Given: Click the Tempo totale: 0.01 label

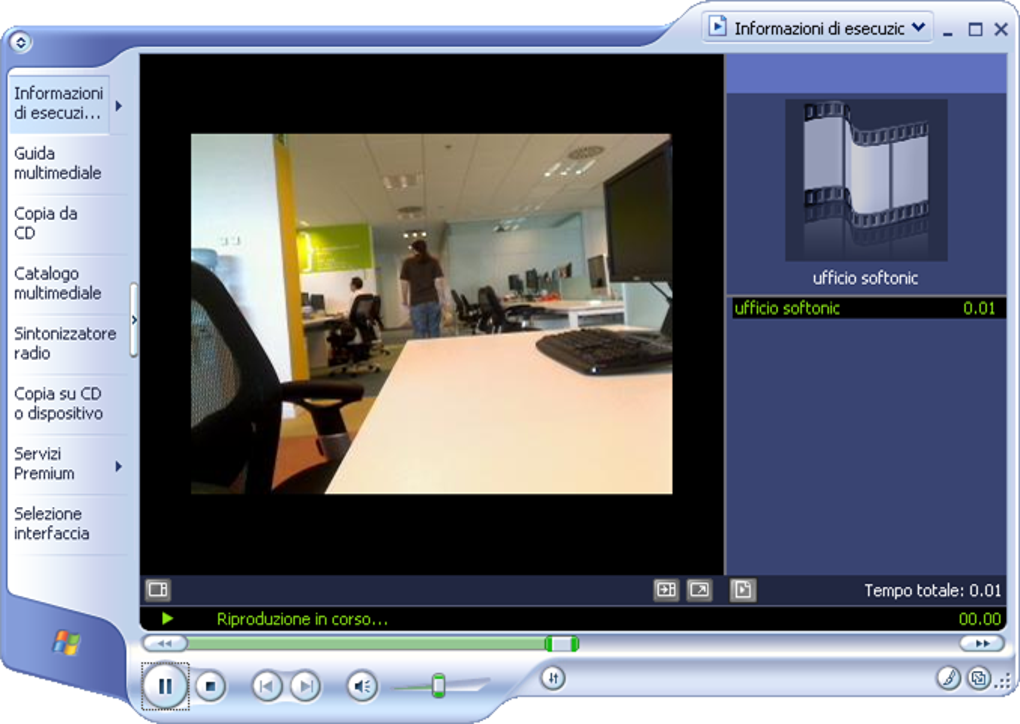Looking at the screenshot, I should (932, 591).
